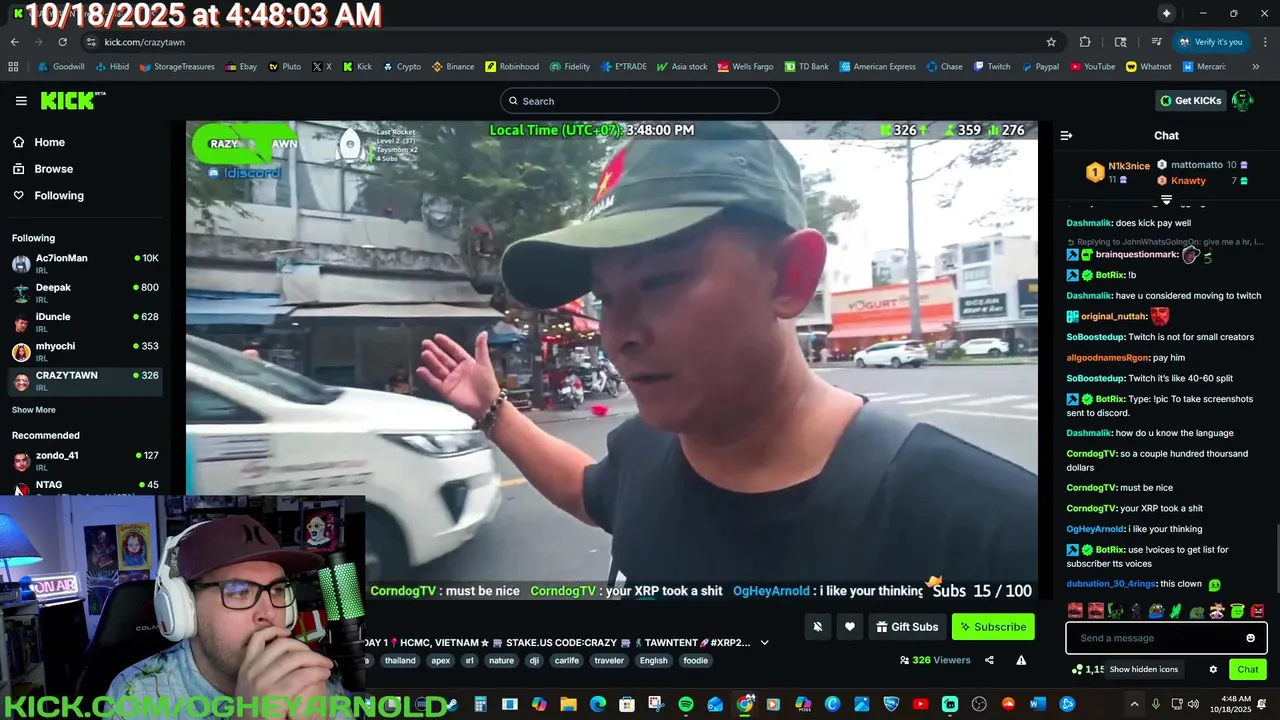1280x720 pixels.
Task: Open the Ac7ionMan channel
Action: point(85,264)
